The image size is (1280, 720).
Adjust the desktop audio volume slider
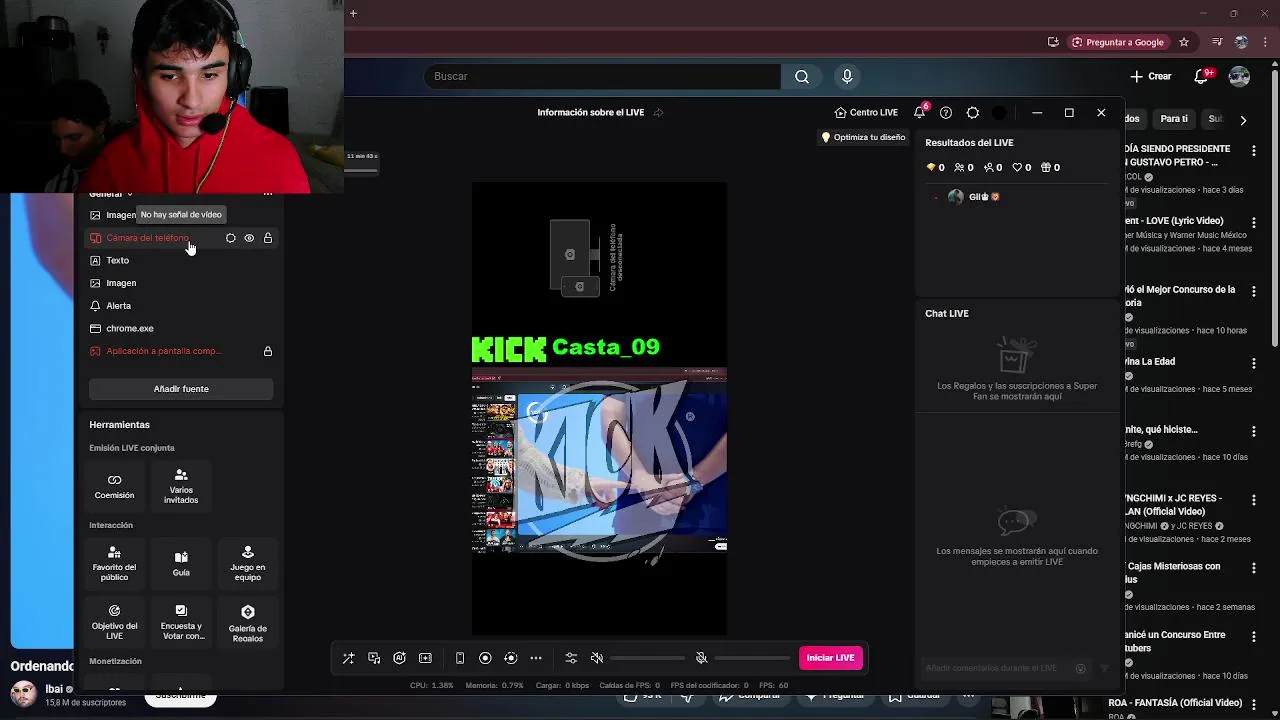click(648, 658)
